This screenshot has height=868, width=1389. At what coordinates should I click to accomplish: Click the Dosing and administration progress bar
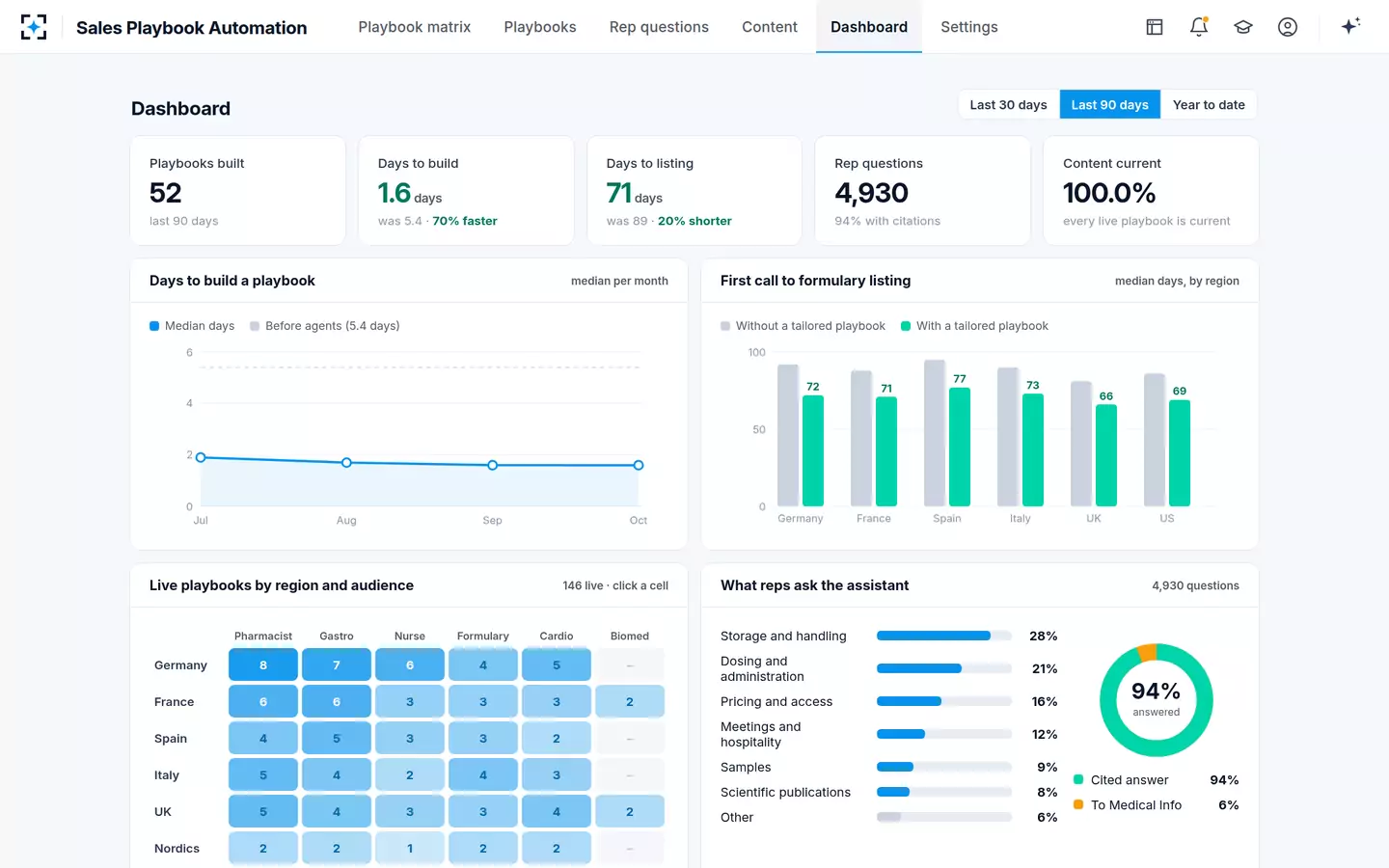point(944,668)
